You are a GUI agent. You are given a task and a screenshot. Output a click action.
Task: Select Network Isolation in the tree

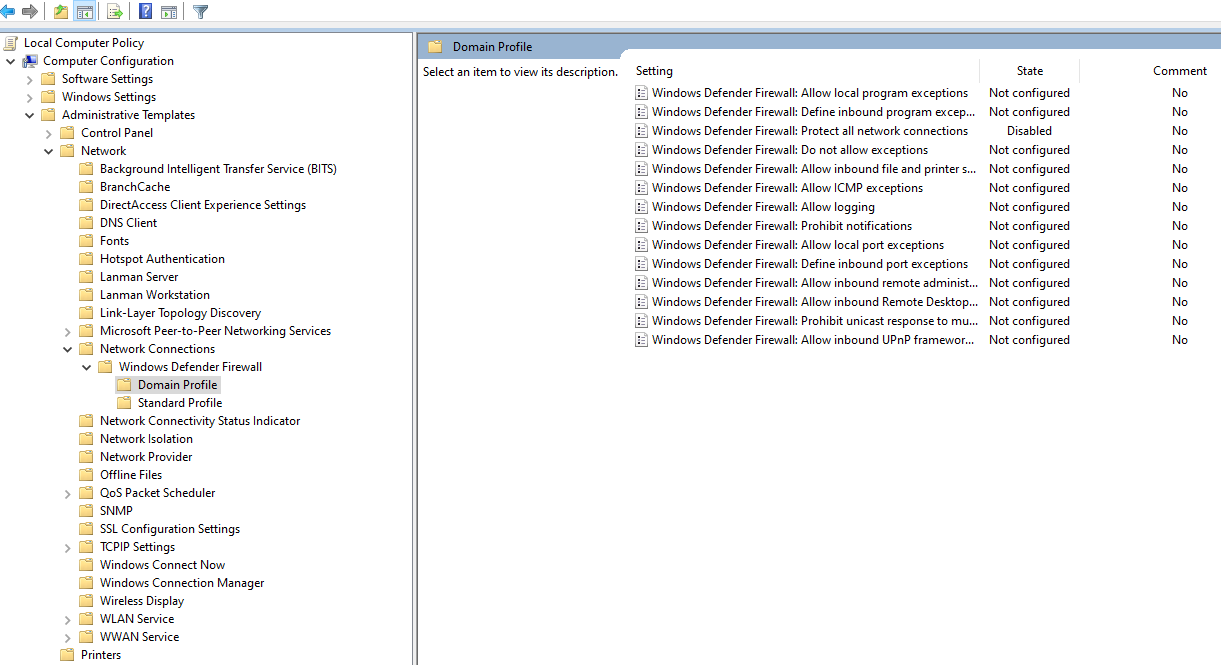point(146,439)
